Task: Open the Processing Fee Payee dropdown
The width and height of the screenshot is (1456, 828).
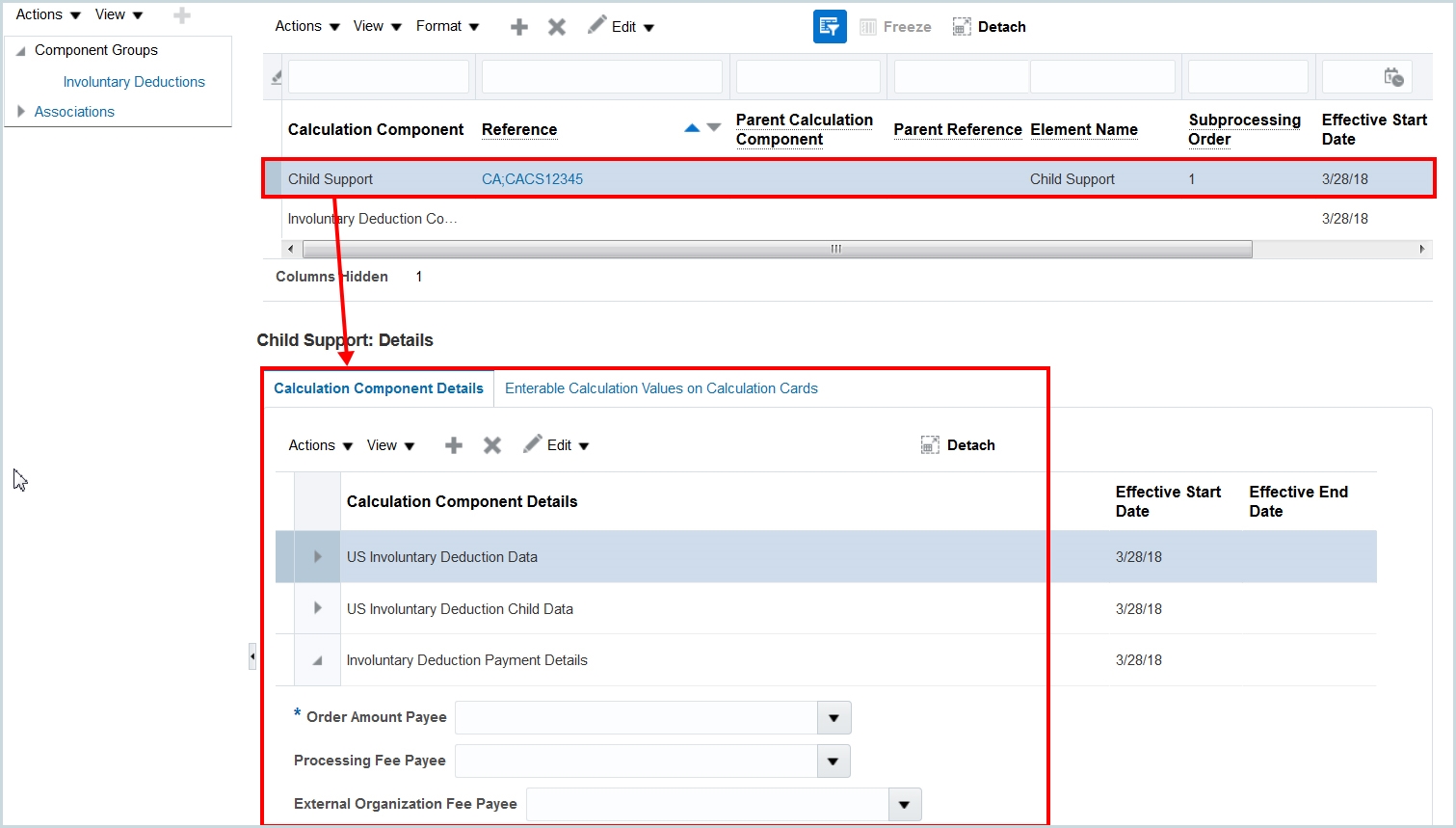Action: pyautogui.click(x=834, y=761)
